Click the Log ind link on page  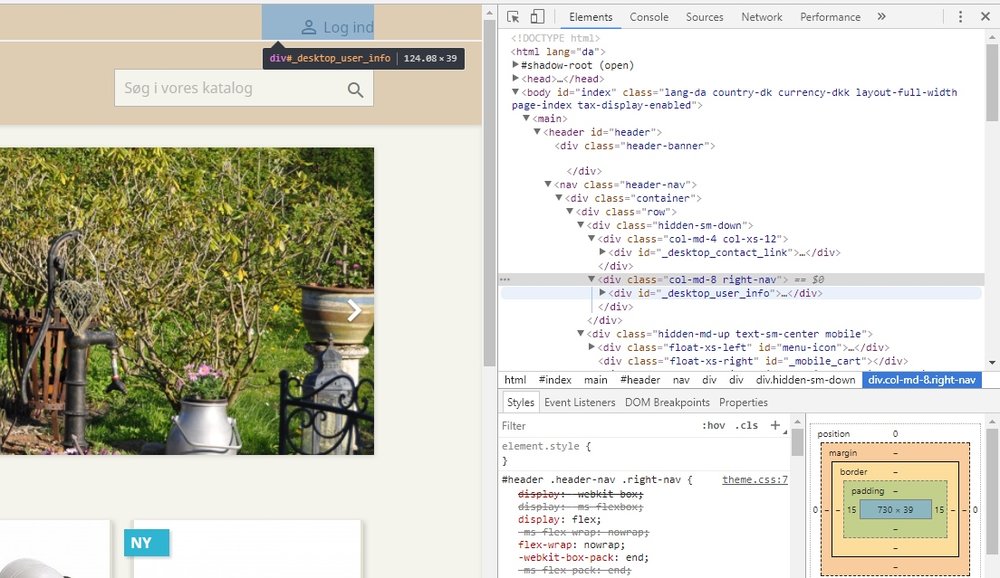(x=348, y=27)
